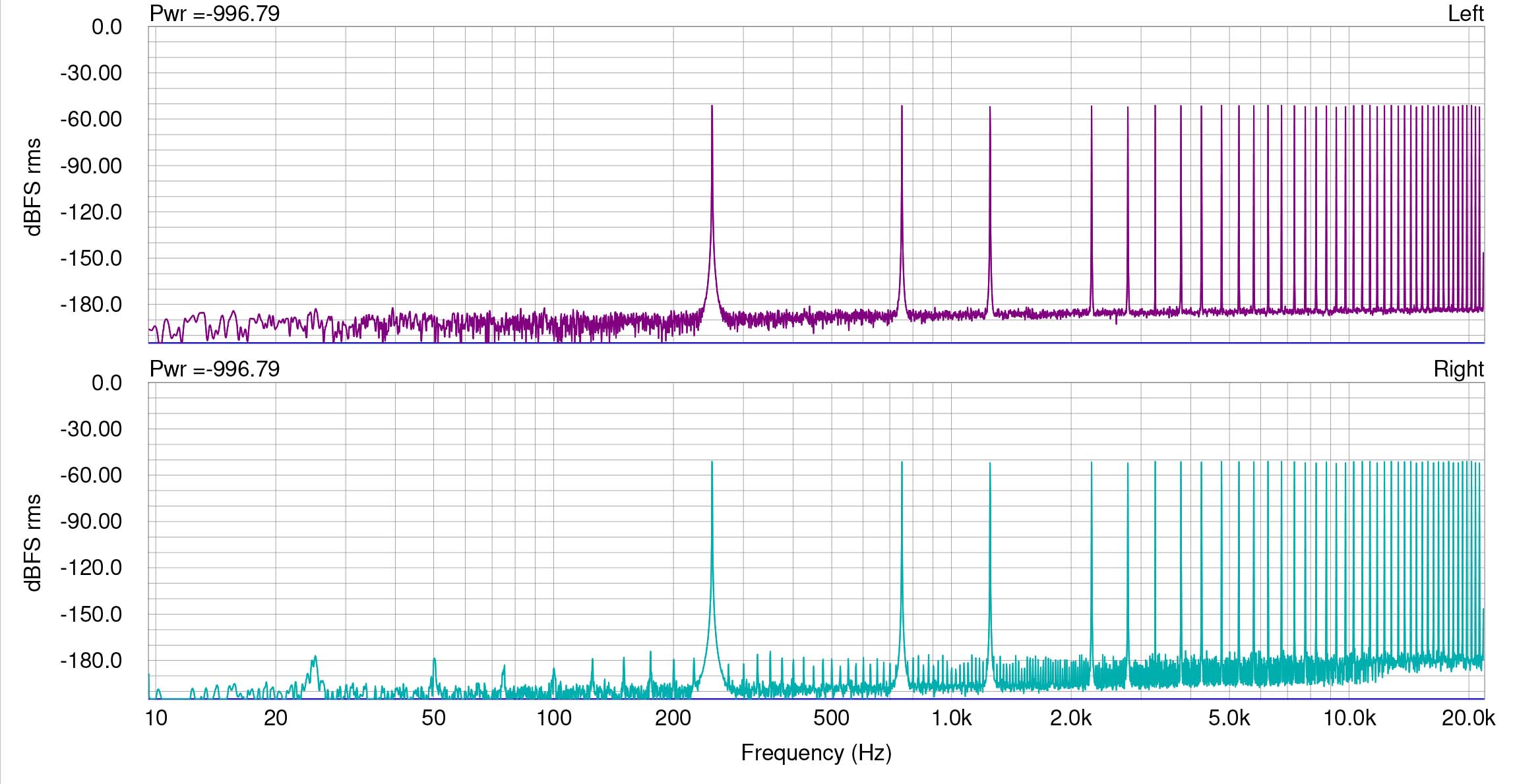Screen dimensions: 1513x784
Task: Select the Right channel title label
Action: (x=1458, y=369)
